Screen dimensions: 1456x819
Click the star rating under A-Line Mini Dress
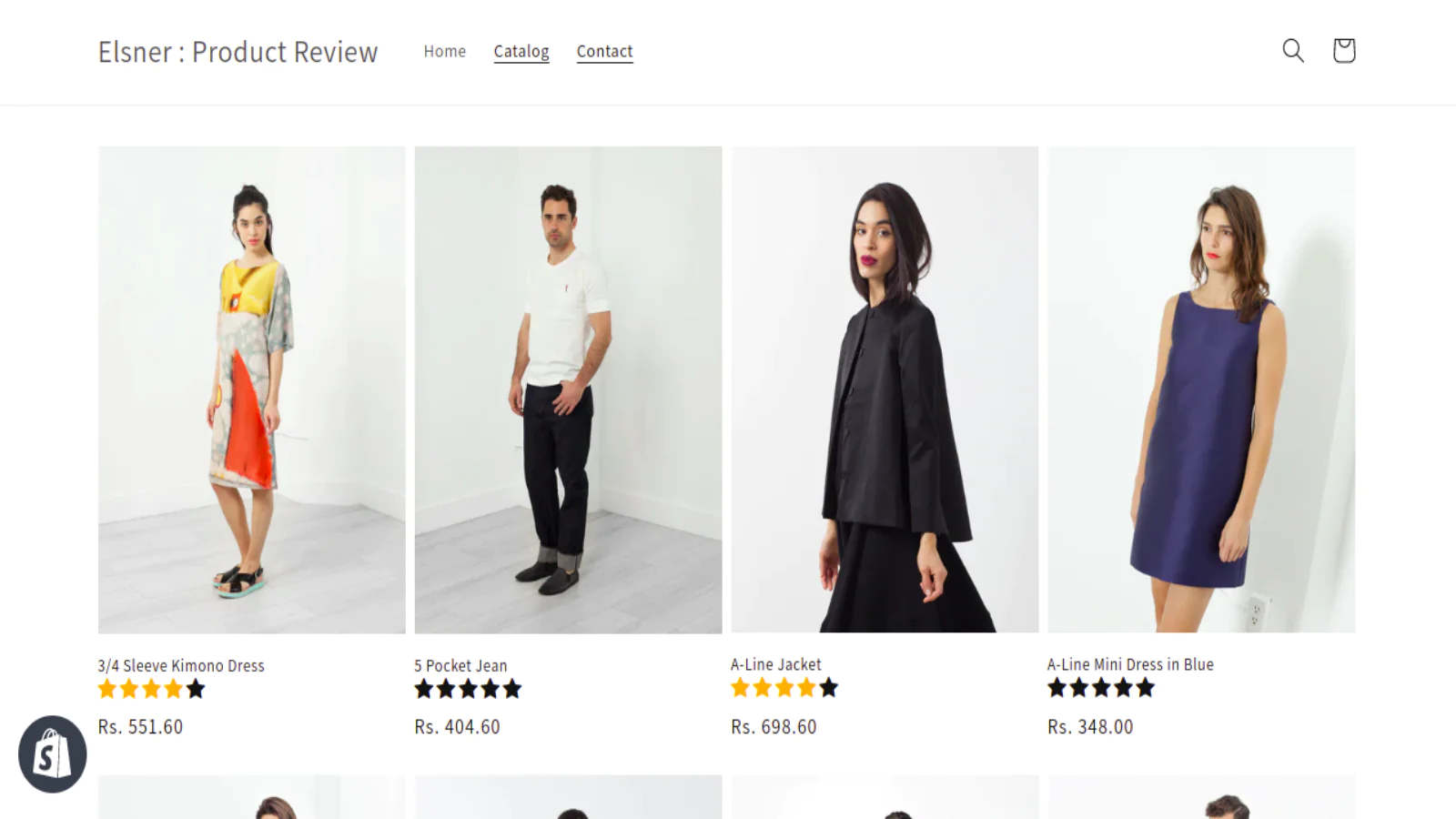click(x=1101, y=688)
